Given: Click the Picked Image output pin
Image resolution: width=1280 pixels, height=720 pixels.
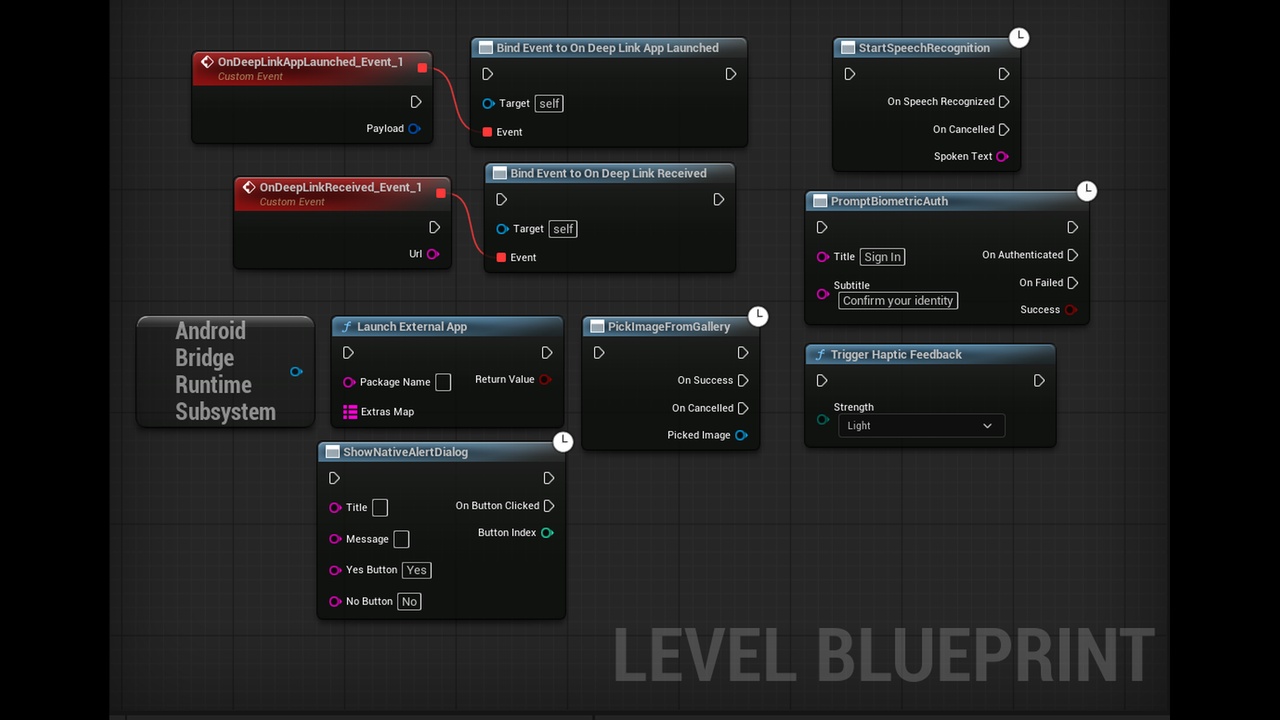Looking at the screenshot, I should pyautogui.click(x=741, y=435).
